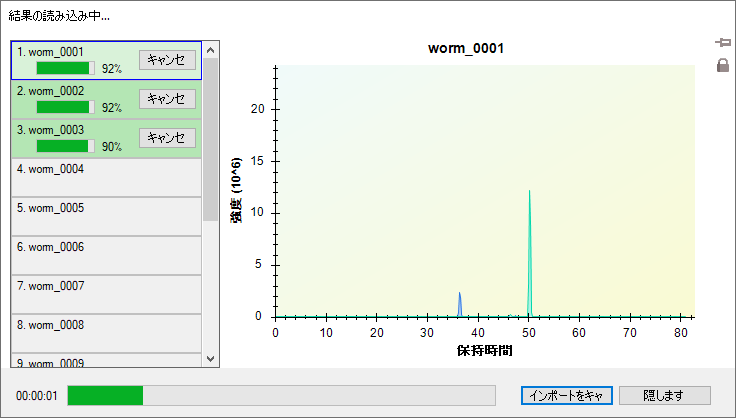Select the worm_0005 list row
Viewport: 736px width, 418px height.
click(x=107, y=216)
